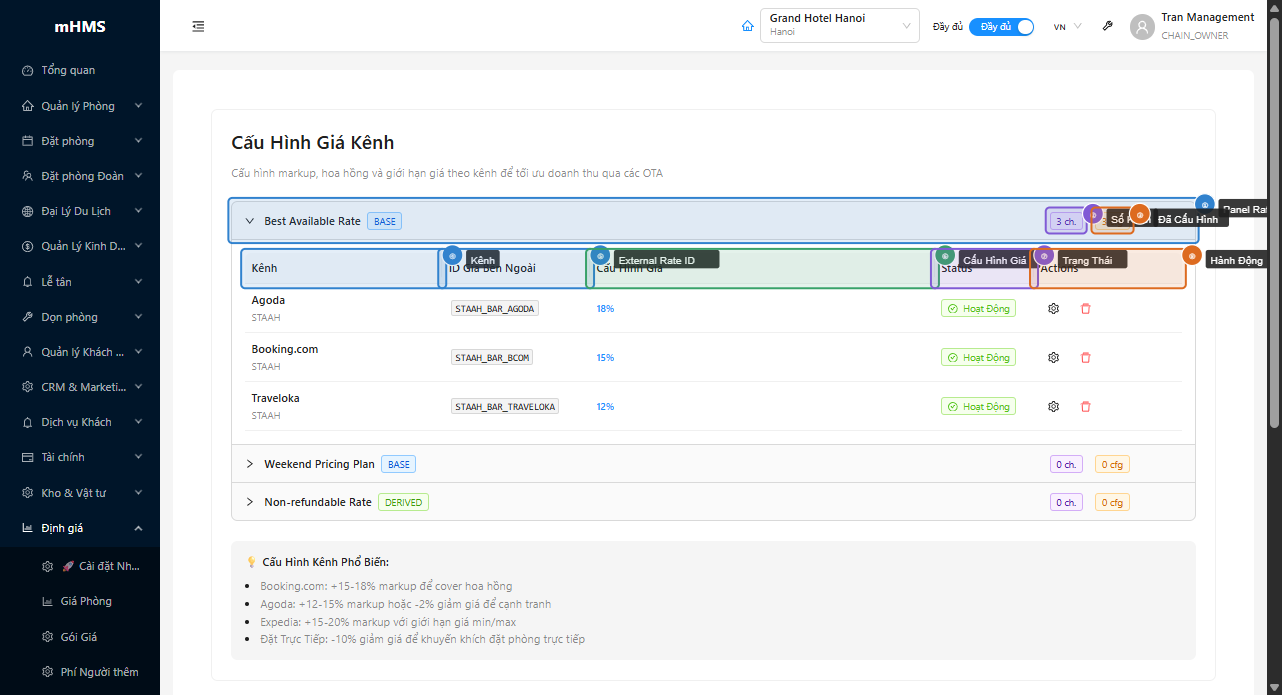Open the Grand Hotel Hanoi dropdown
The width and height of the screenshot is (1282, 695).
[x=839, y=26]
